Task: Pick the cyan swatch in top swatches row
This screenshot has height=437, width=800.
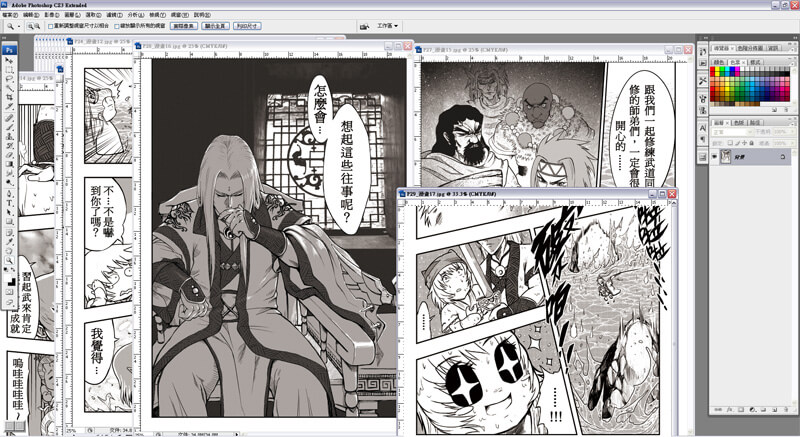Action: pos(727,69)
